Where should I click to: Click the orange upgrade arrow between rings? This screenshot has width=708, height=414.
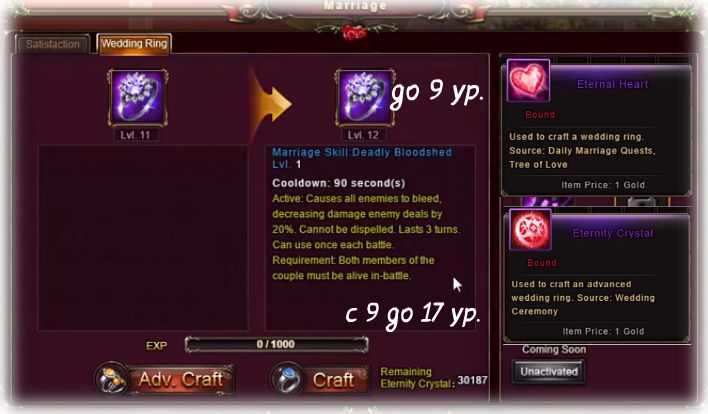[x=271, y=103]
